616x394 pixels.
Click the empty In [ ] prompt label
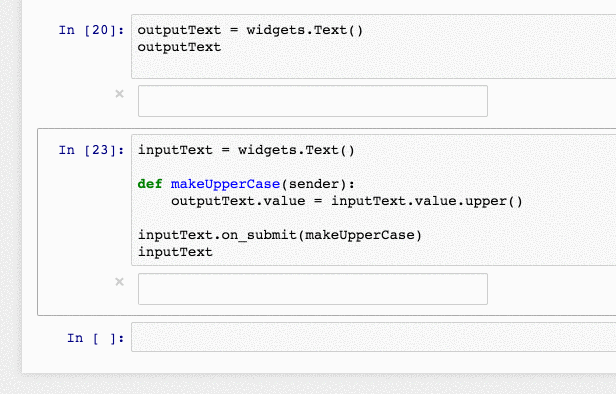95,338
